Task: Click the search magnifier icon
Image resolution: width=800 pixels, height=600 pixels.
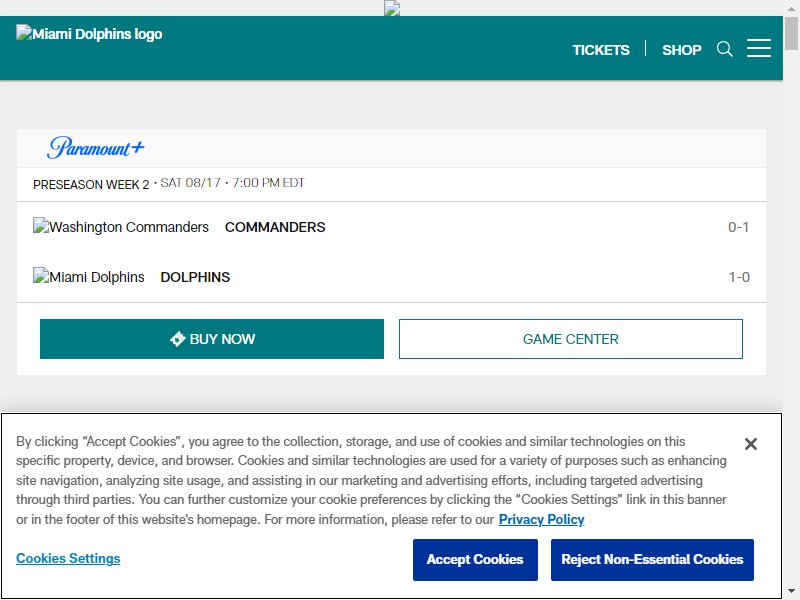Action: [x=724, y=49]
